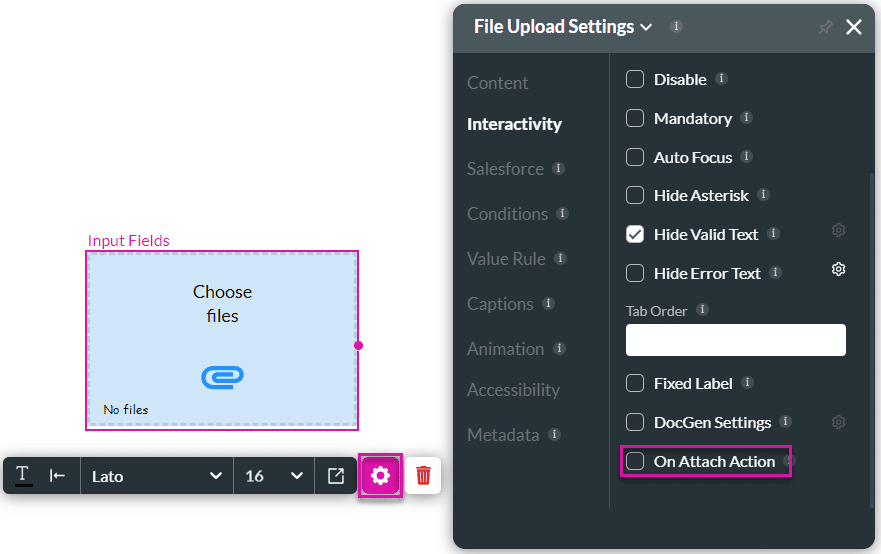
Task: Select the Interactivity tab
Action: tap(514, 124)
